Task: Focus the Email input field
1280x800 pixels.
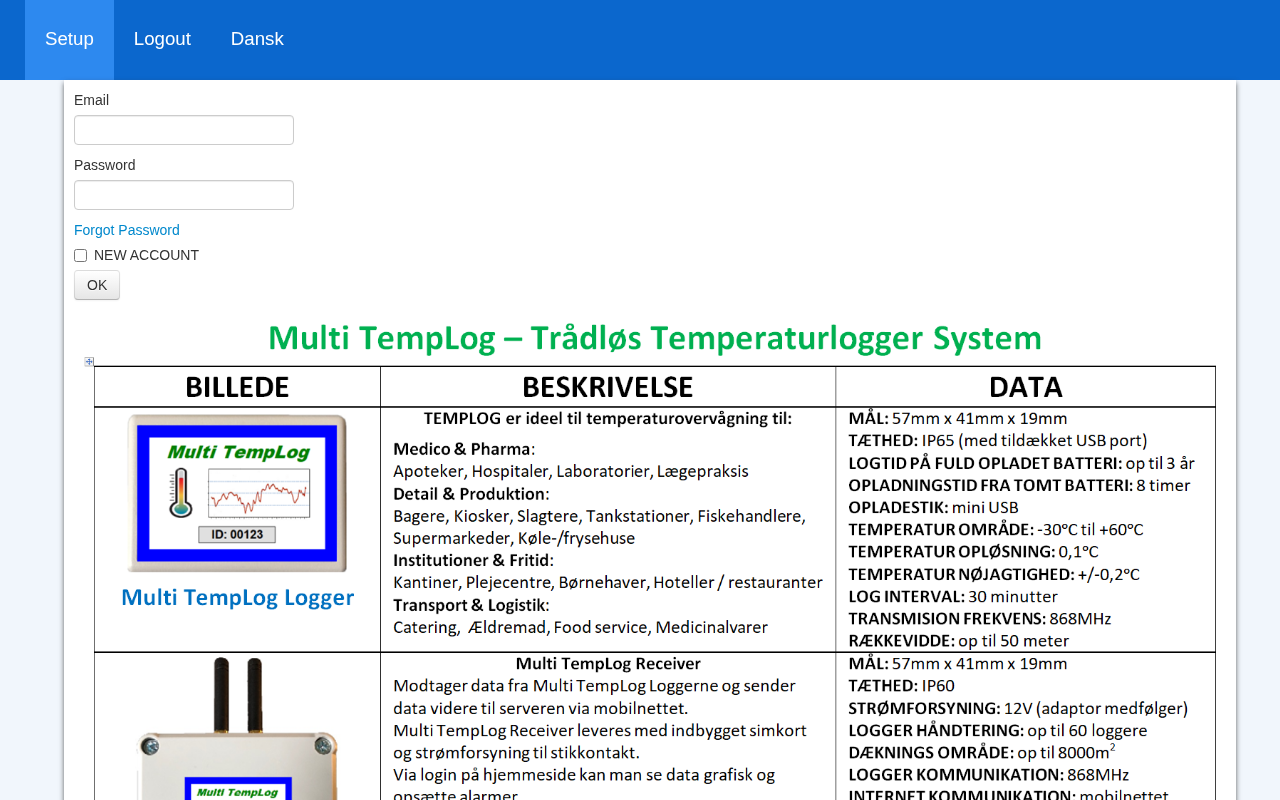Action: (x=184, y=130)
